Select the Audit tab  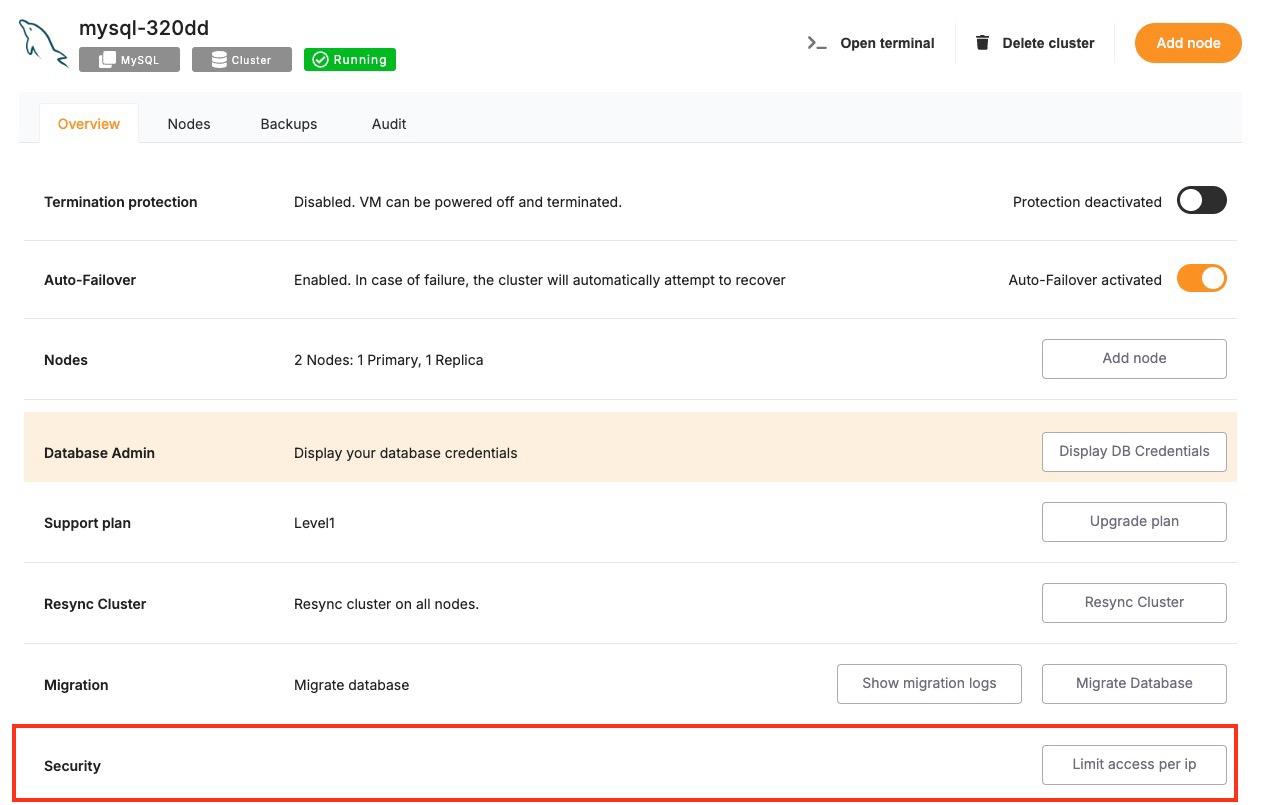(x=389, y=123)
